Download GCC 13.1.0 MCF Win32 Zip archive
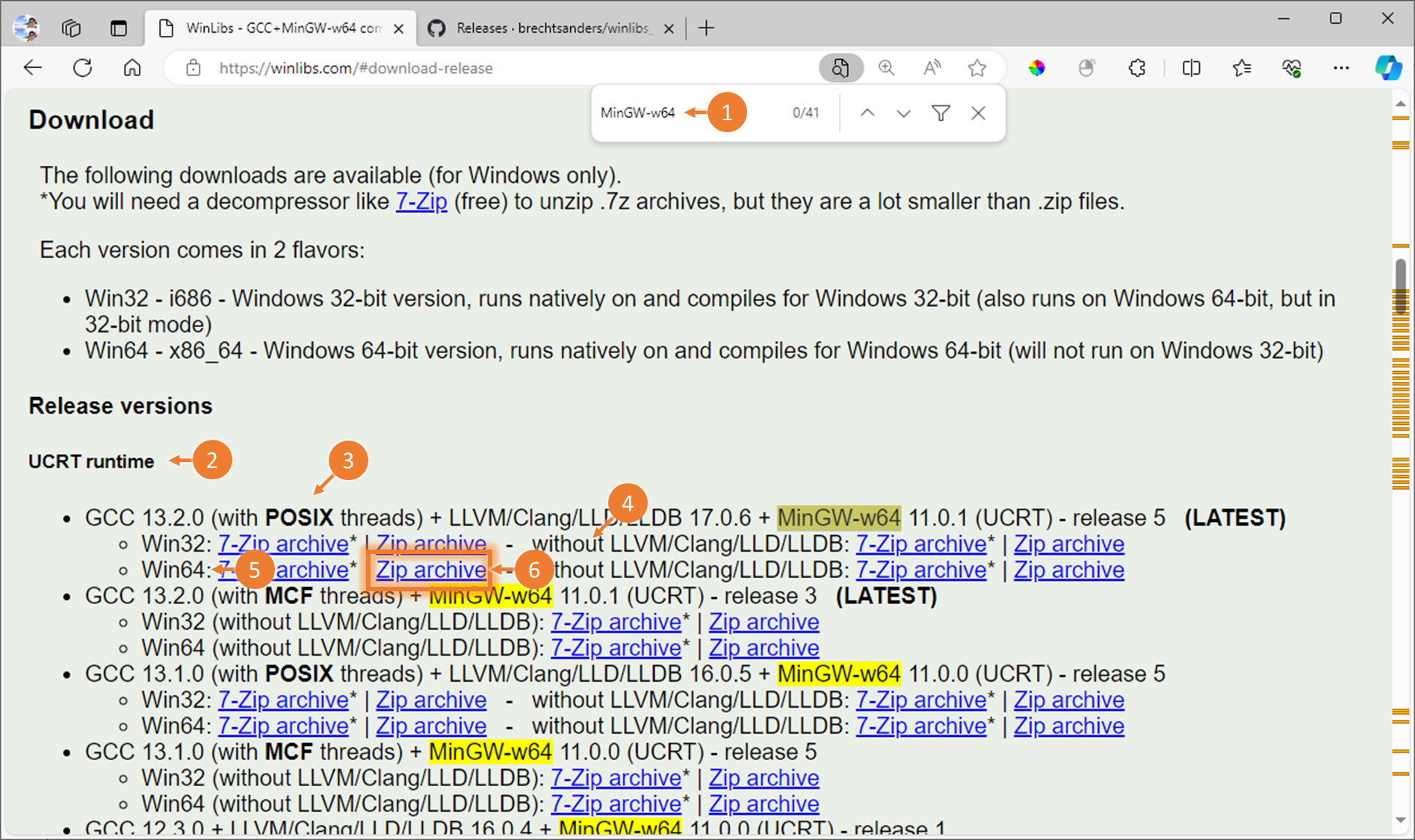The width and height of the screenshot is (1415, 840). tap(764, 777)
